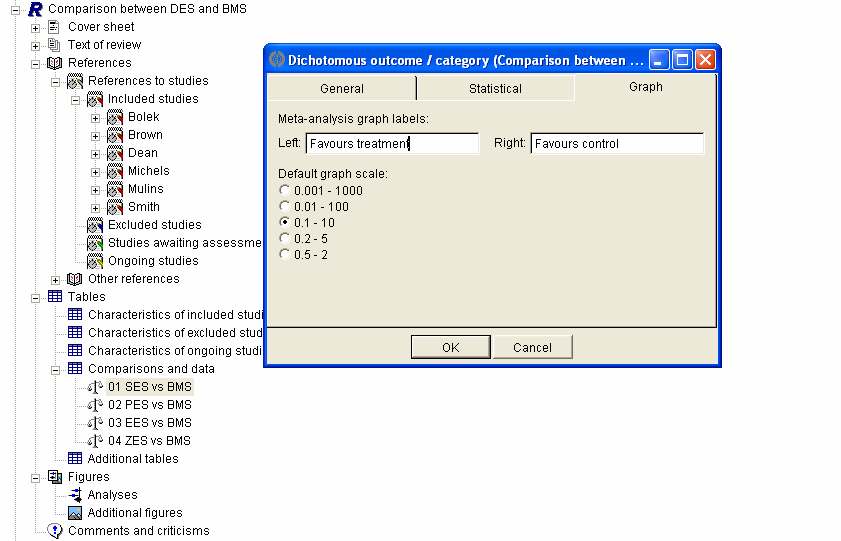Select graph scale 0.5 - 2
The height and width of the screenshot is (541, 841).
[x=284, y=254]
